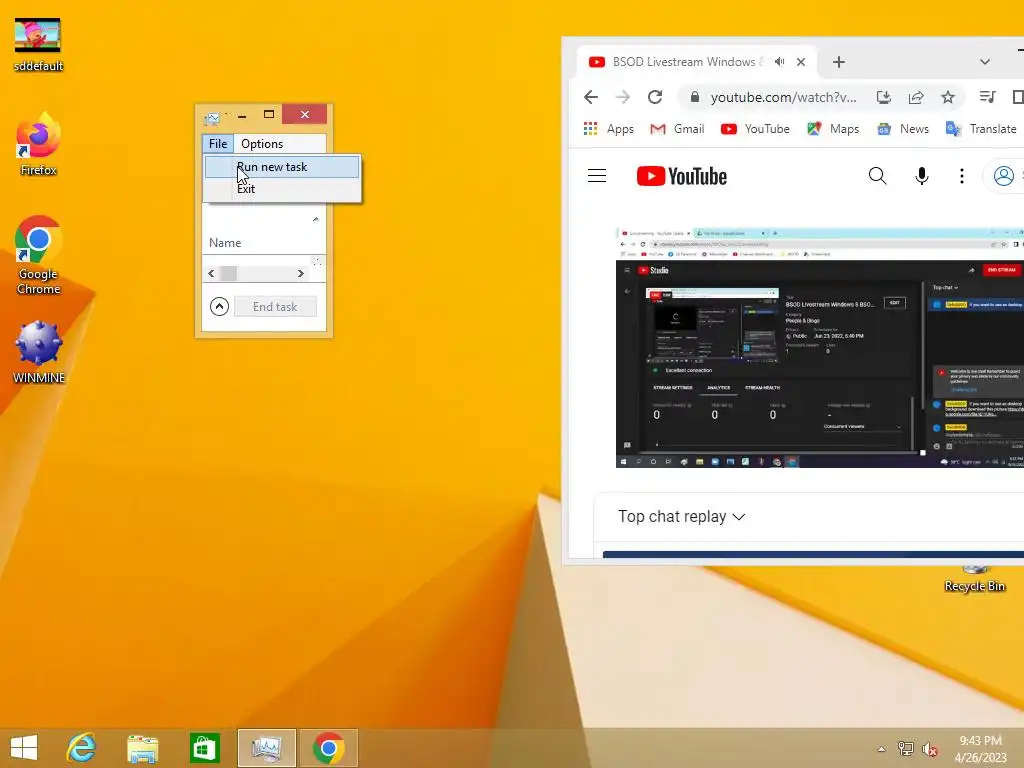Screen dimensions: 1024x768
Task: Click the sort arrow above the Name column
Action: pyautogui.click(x=316, y=219)
